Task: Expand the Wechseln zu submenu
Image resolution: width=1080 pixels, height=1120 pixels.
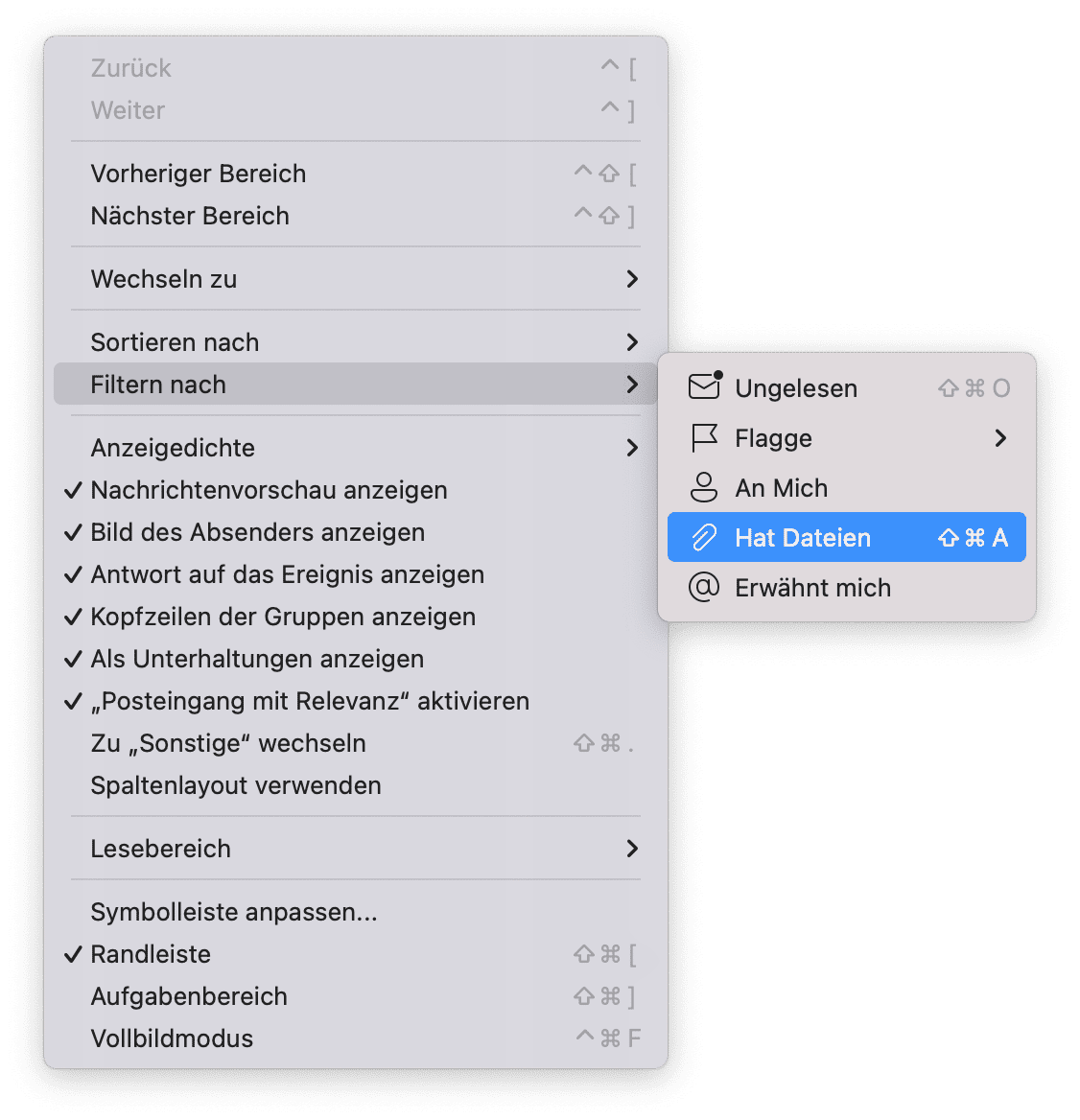Action: [x=631, y=279]
